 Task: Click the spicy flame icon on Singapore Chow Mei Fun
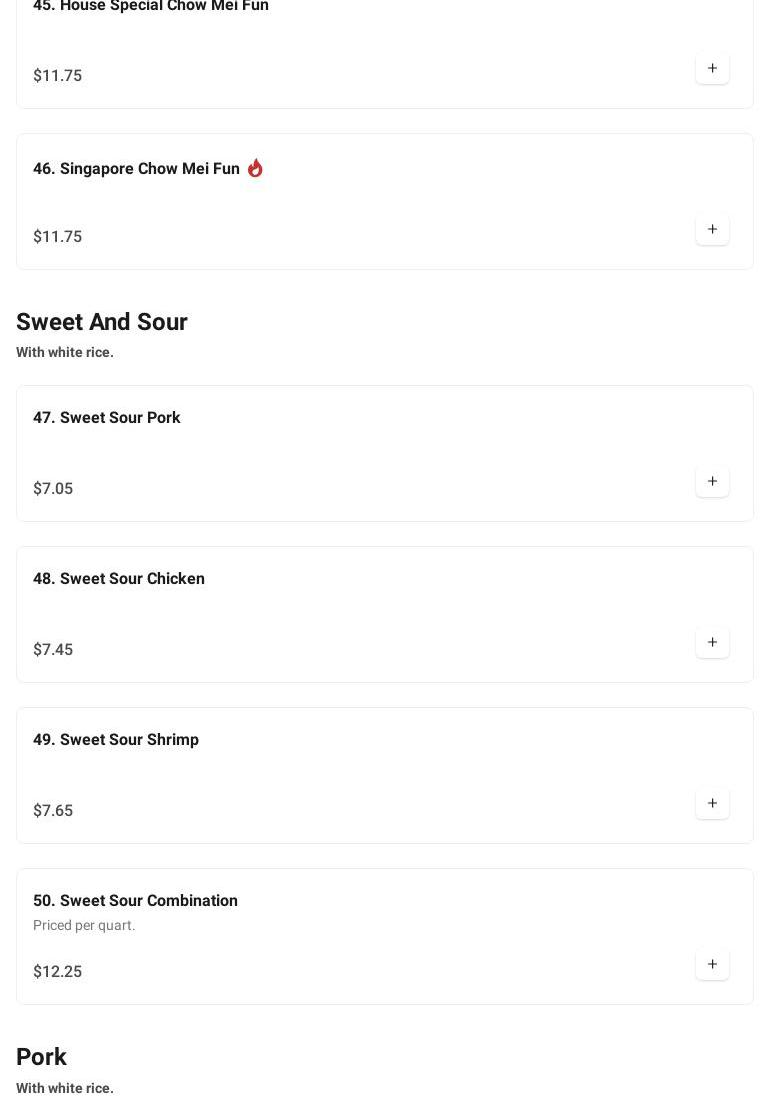tap(255, 168)
